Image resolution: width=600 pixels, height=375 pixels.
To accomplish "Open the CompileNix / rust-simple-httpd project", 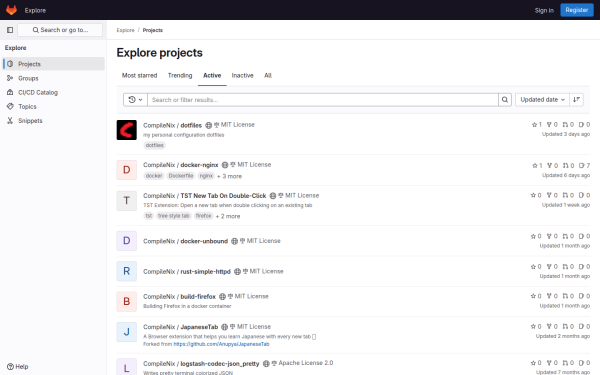I will pyautogui.click(x=187, y=271).
